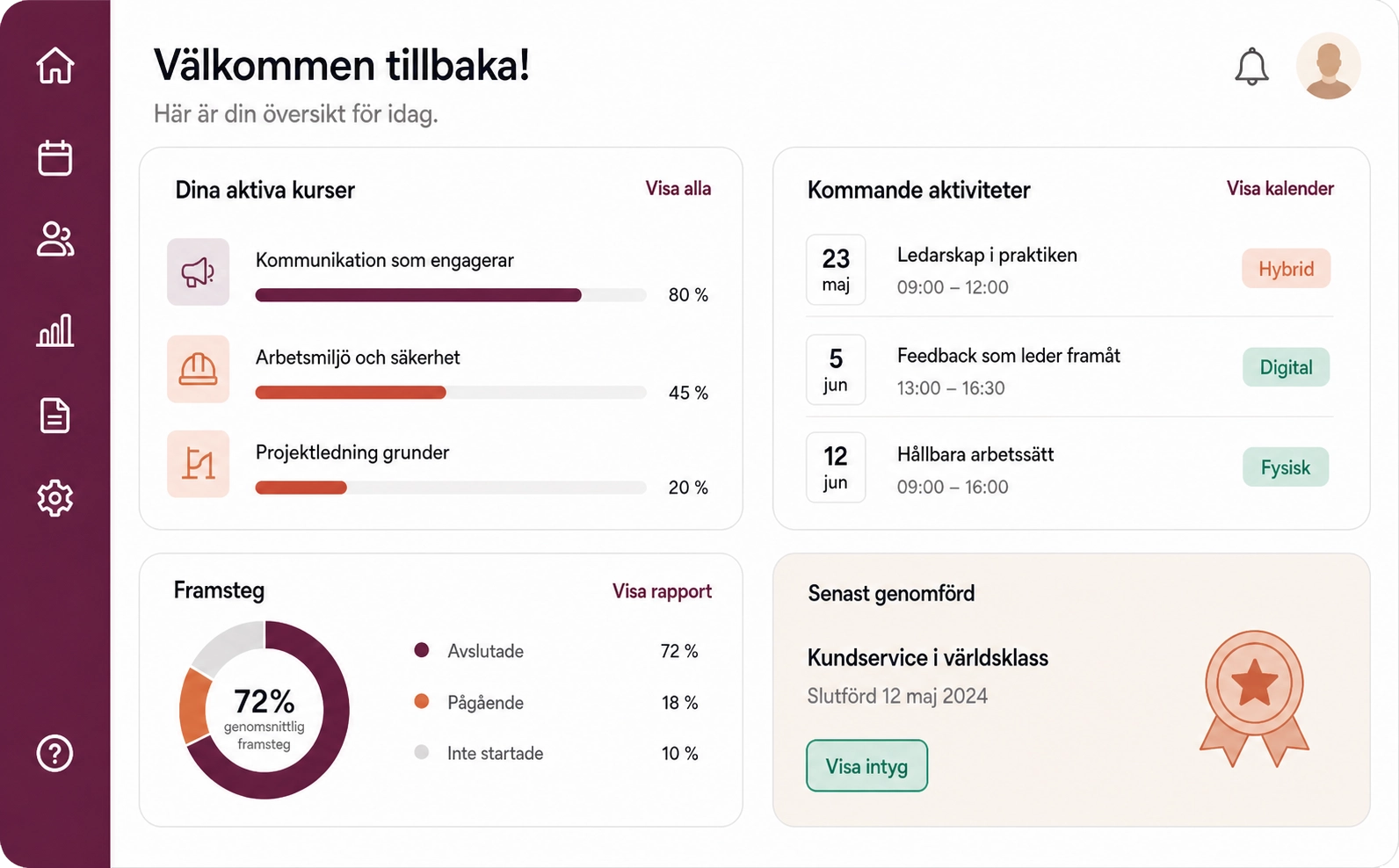The image size is (1399, 868).
Task: Click the Projektledning grunder course icon
Action: (199, 464)
